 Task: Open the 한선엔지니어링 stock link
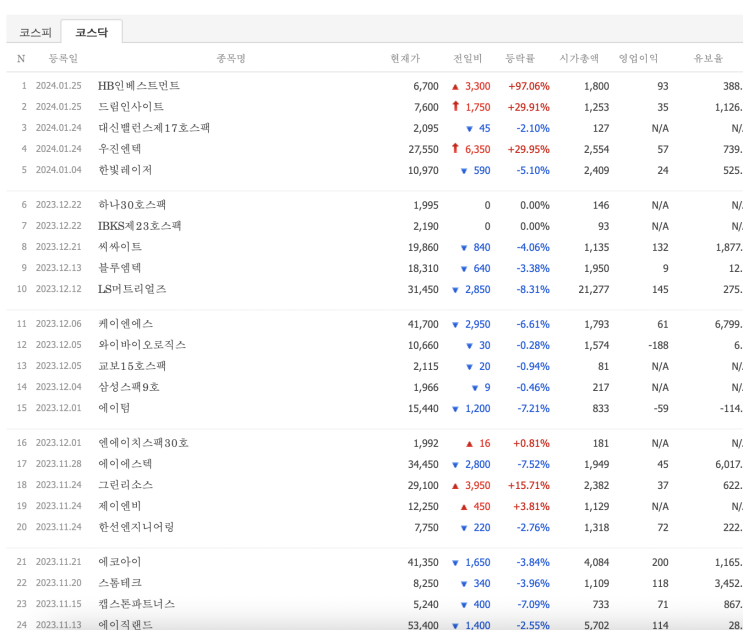coord(136,527)
